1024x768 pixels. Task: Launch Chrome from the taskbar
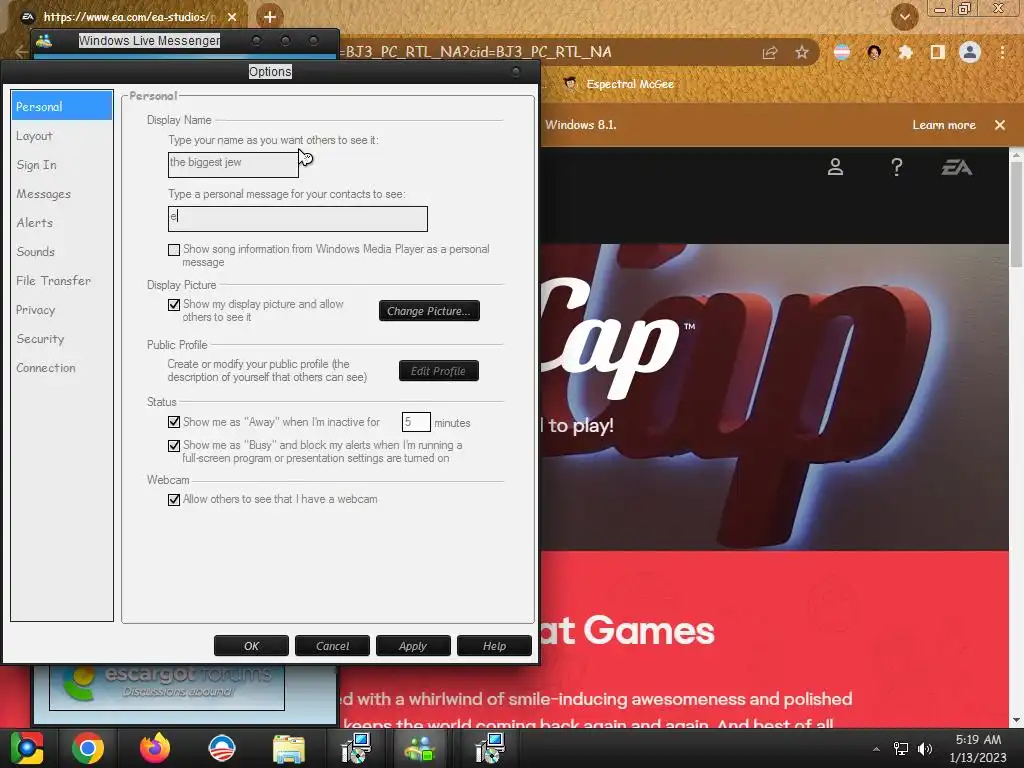click(x=88, y=748)
